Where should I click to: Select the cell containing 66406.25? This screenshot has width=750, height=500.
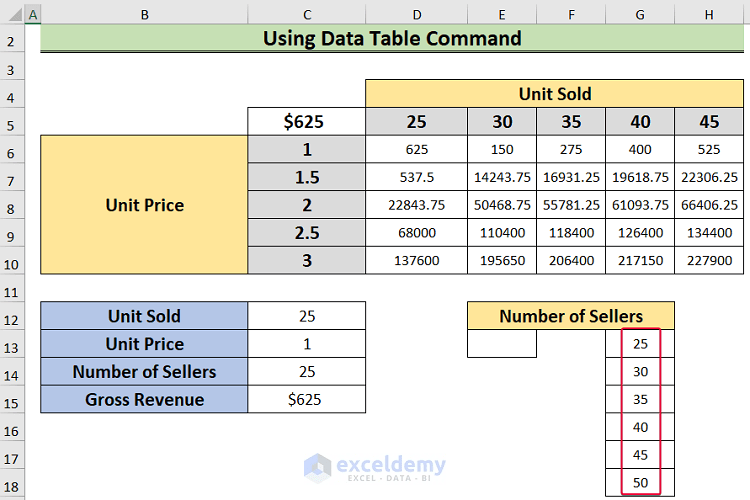point(709,205)
